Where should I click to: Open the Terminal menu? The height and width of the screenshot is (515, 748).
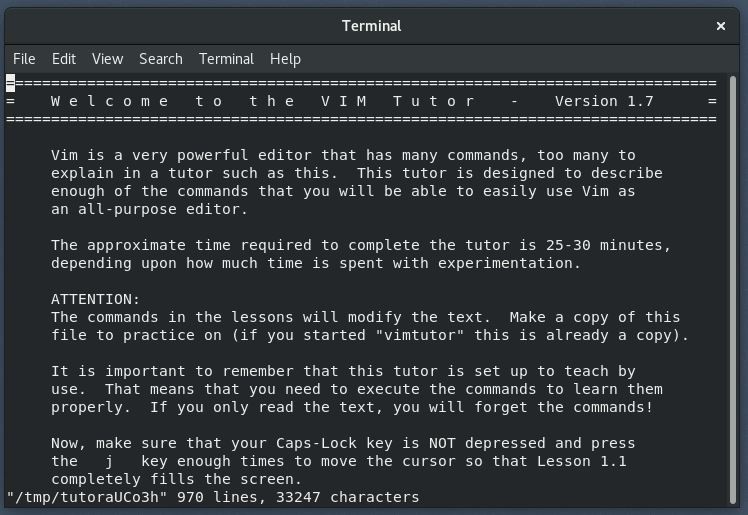[226, 59]
